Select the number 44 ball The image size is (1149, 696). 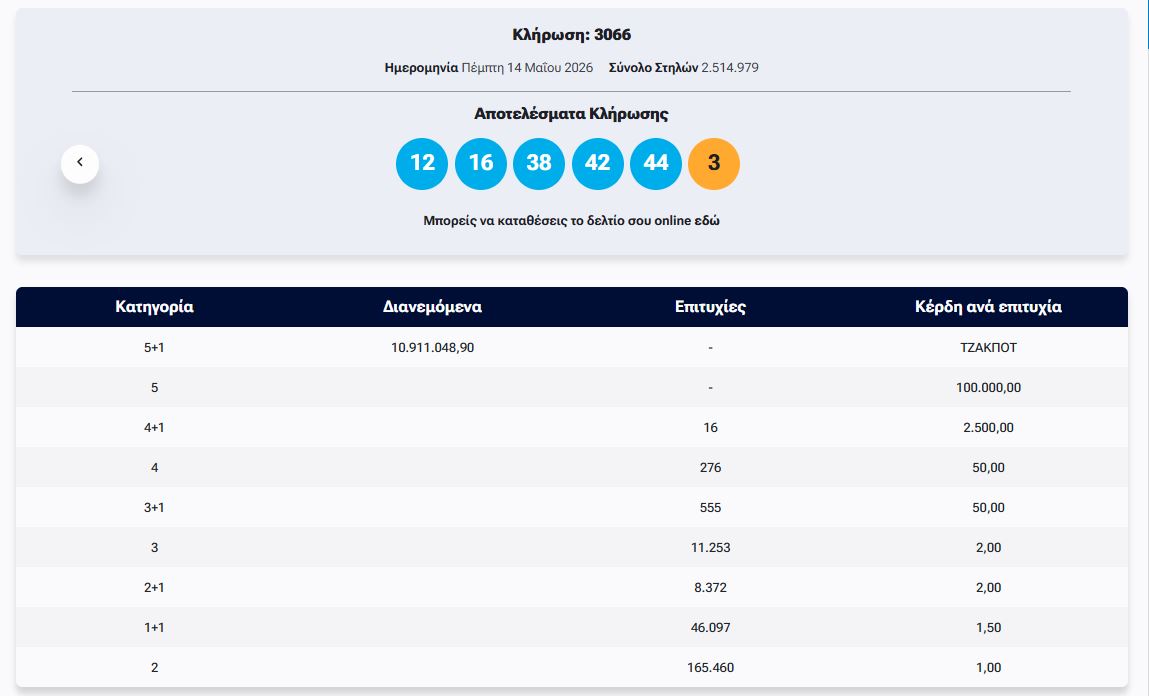click(x=656, y=163)
